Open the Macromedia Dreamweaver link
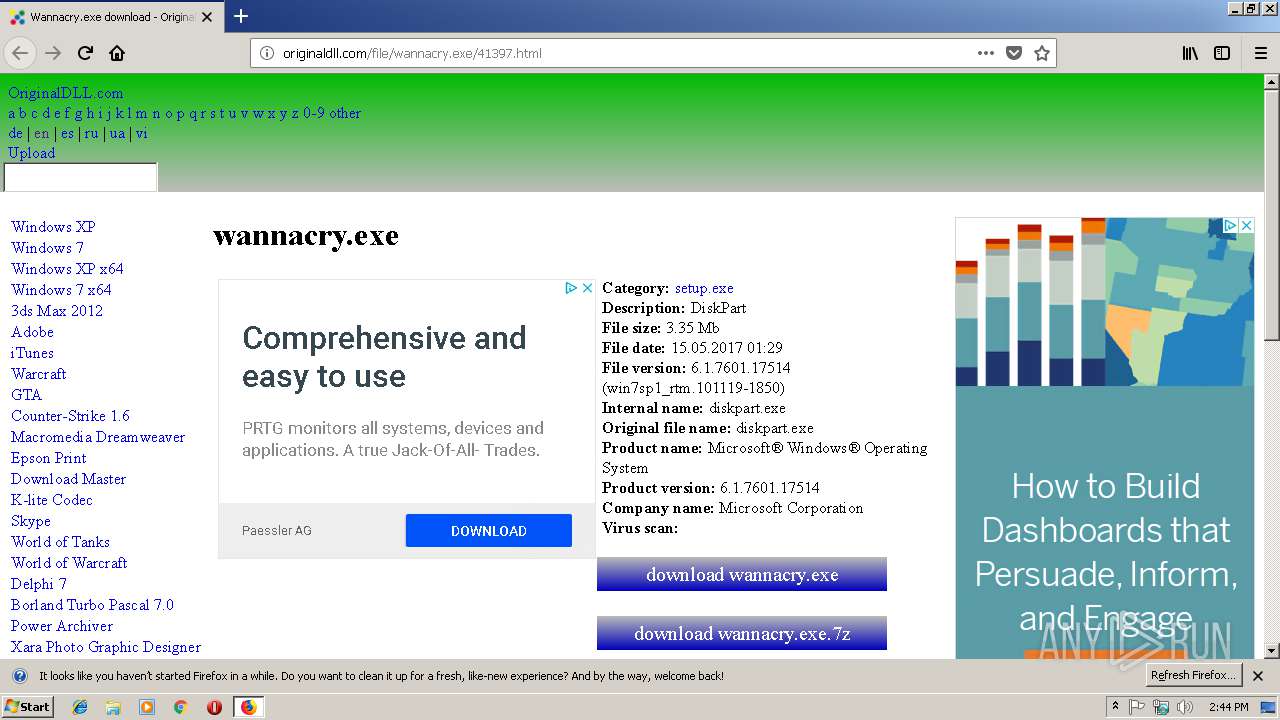This screenshot has height=720, width=1280. [x=98, y=437]
